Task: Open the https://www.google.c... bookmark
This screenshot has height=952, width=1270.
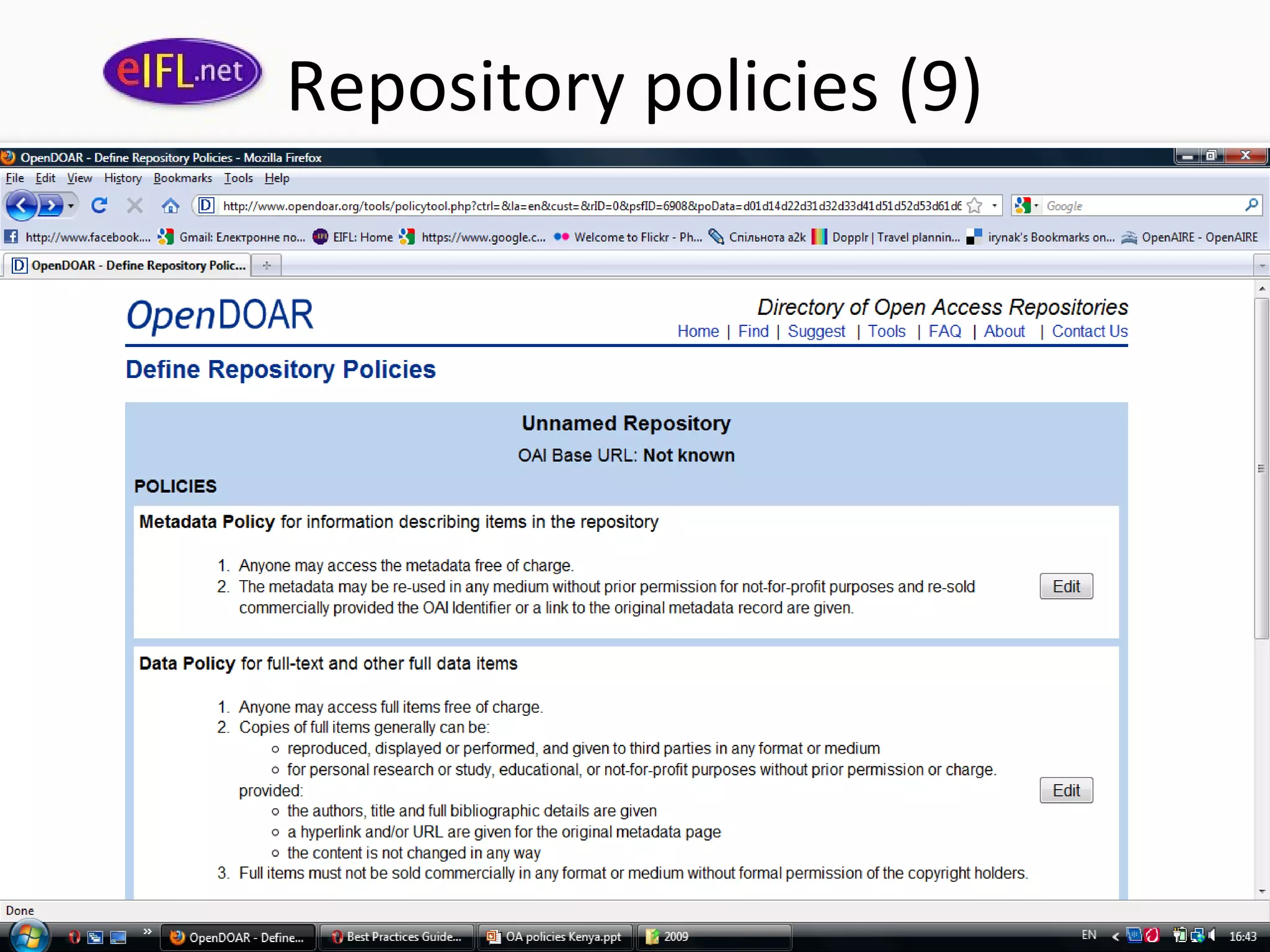Action: click(473, 237)
